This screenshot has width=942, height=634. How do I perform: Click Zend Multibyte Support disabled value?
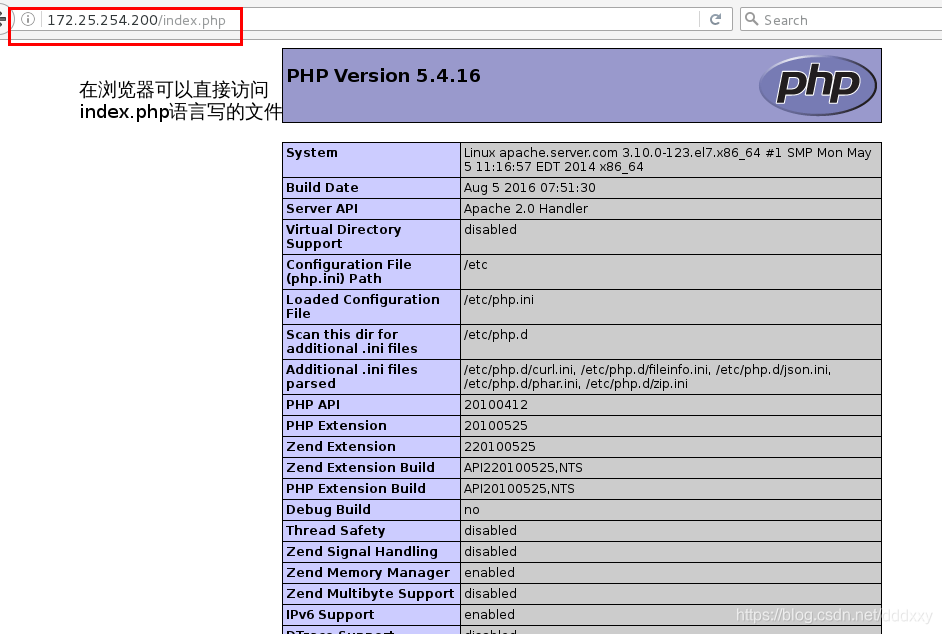click(490, 594)
